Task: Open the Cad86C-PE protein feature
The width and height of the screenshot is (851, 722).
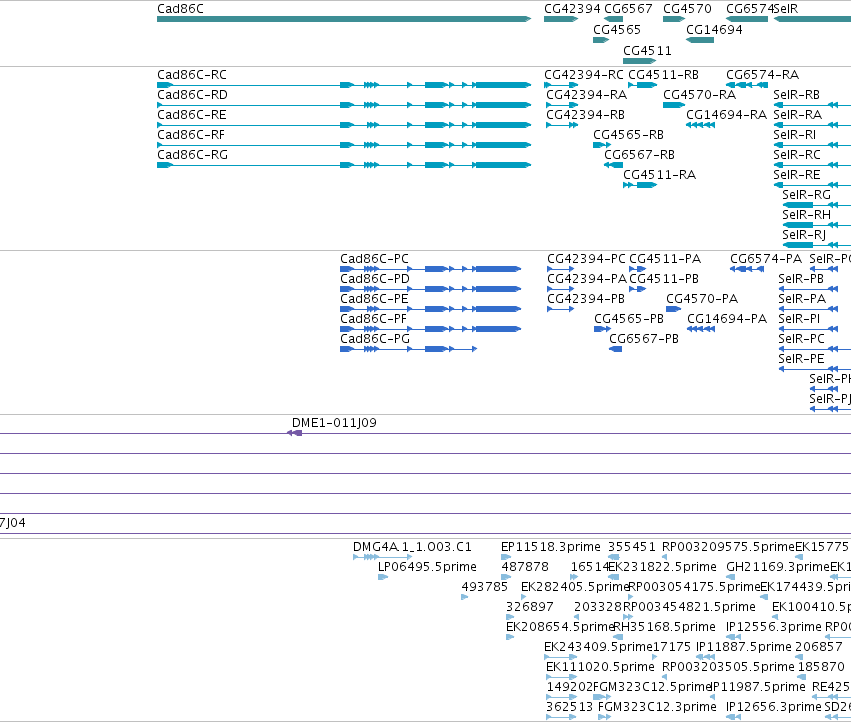Action: 430,309
